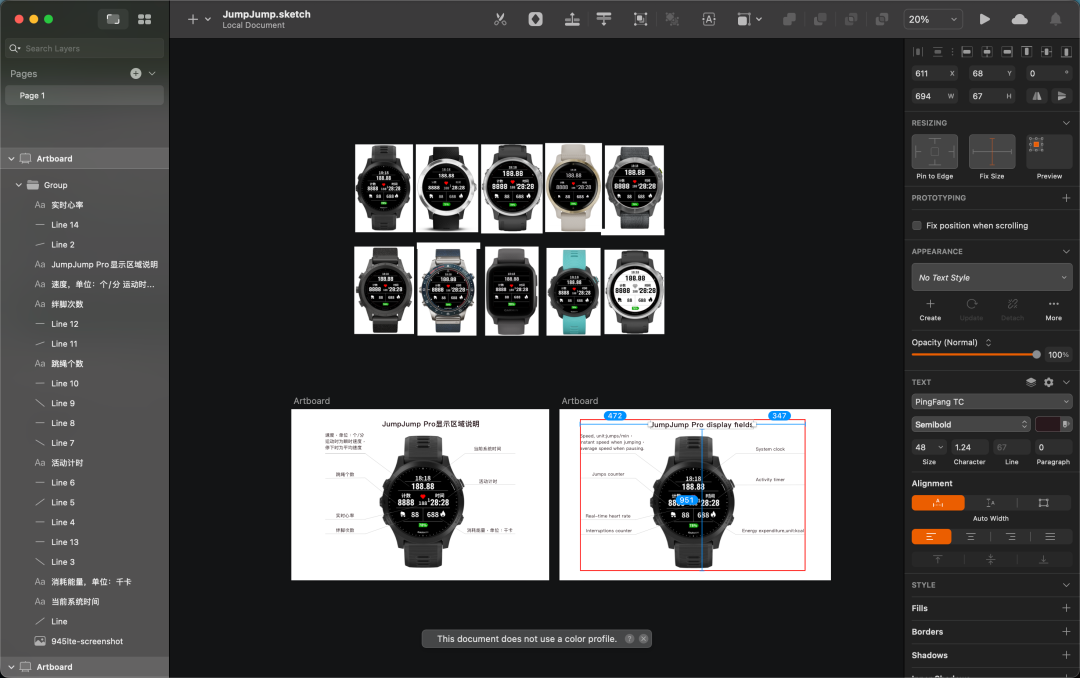Image resolution: width=1080 pixels, height=678 pixels.
Task: Click the scissors tool in toolbar
Action: coord(500,19)
